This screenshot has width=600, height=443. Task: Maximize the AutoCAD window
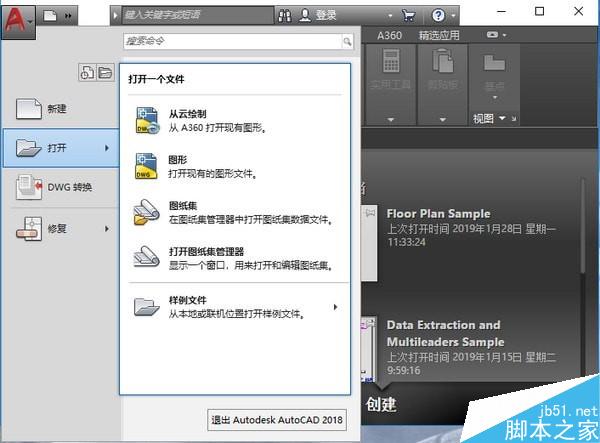click(539, 11)
